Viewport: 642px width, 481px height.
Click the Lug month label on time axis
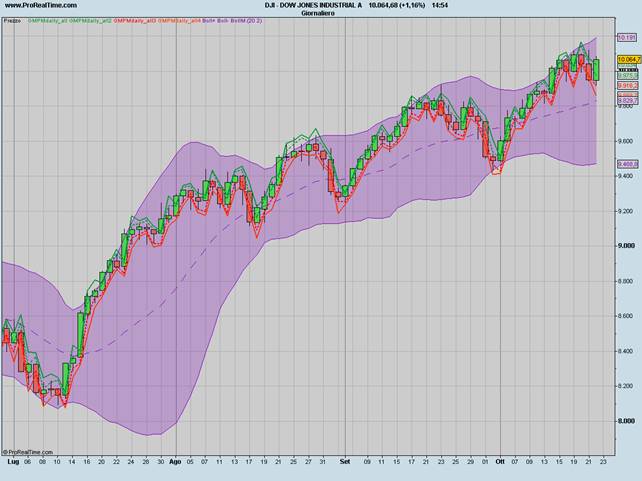(14, 461)
